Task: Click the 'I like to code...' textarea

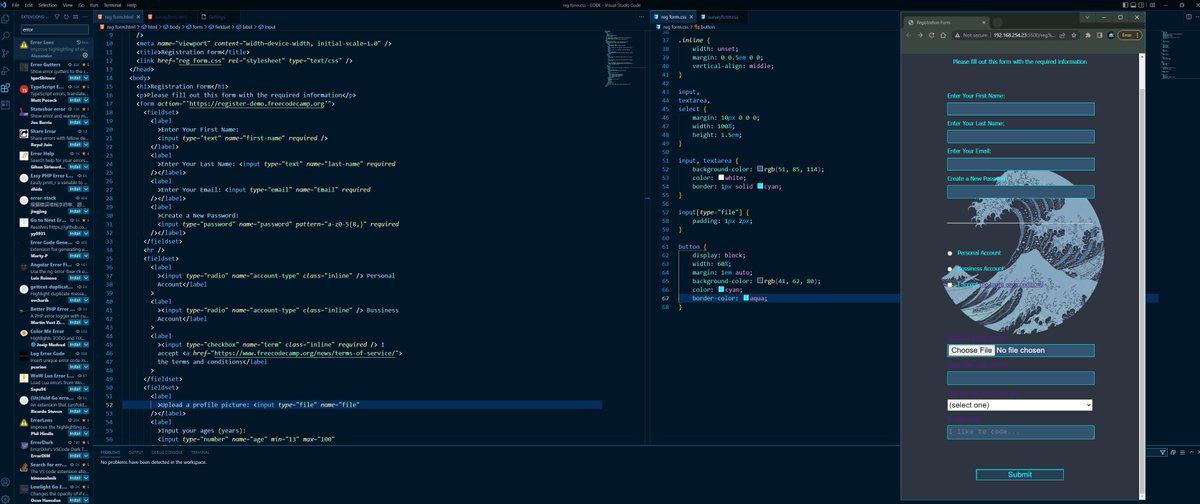Action: (x=1020, y=432)
